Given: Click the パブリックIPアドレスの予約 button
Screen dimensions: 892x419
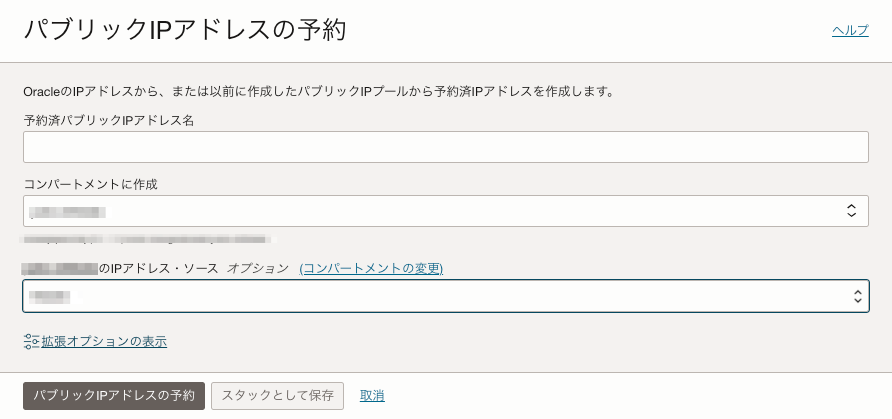Looking at the screenshot, I should (114, 396).
